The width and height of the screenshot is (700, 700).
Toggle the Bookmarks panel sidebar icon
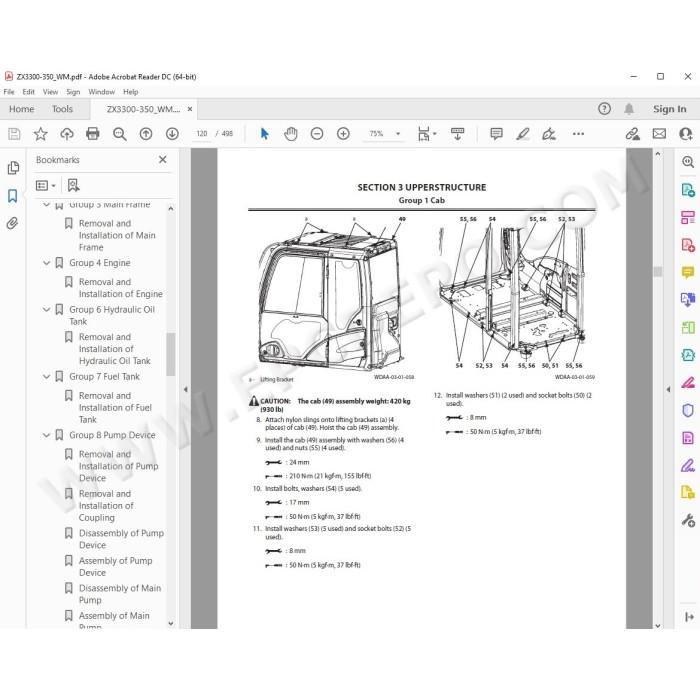12,196
